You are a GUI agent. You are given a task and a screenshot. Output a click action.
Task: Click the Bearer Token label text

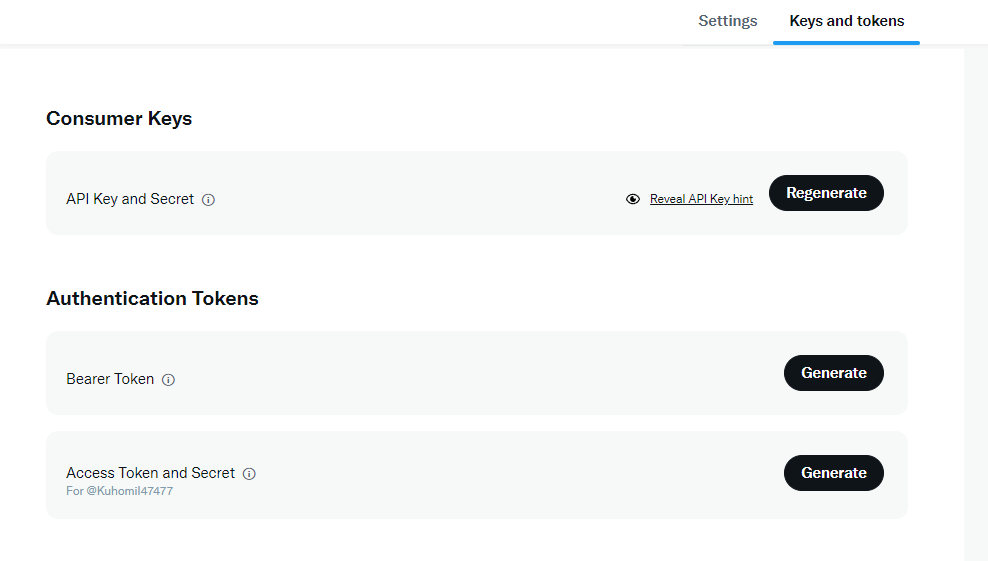coord(110,379)
